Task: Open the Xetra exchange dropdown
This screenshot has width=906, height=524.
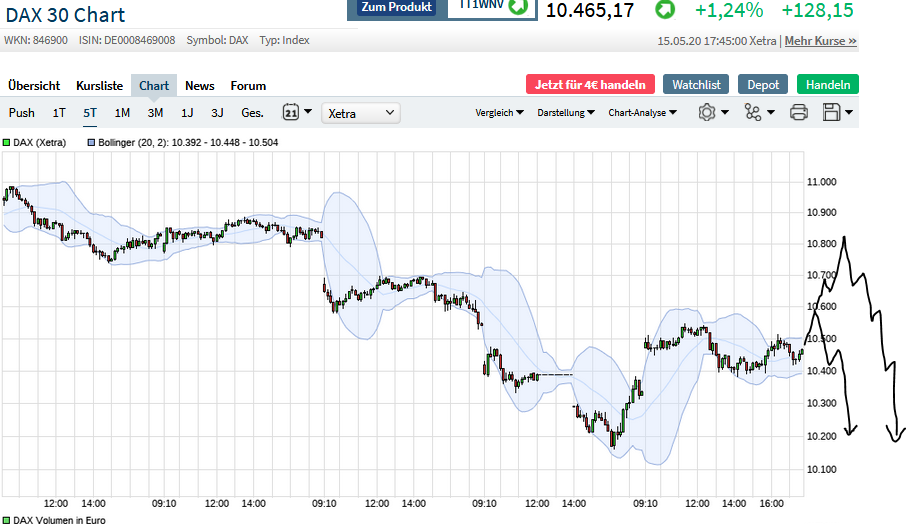Action: click(x=361, y=113)
